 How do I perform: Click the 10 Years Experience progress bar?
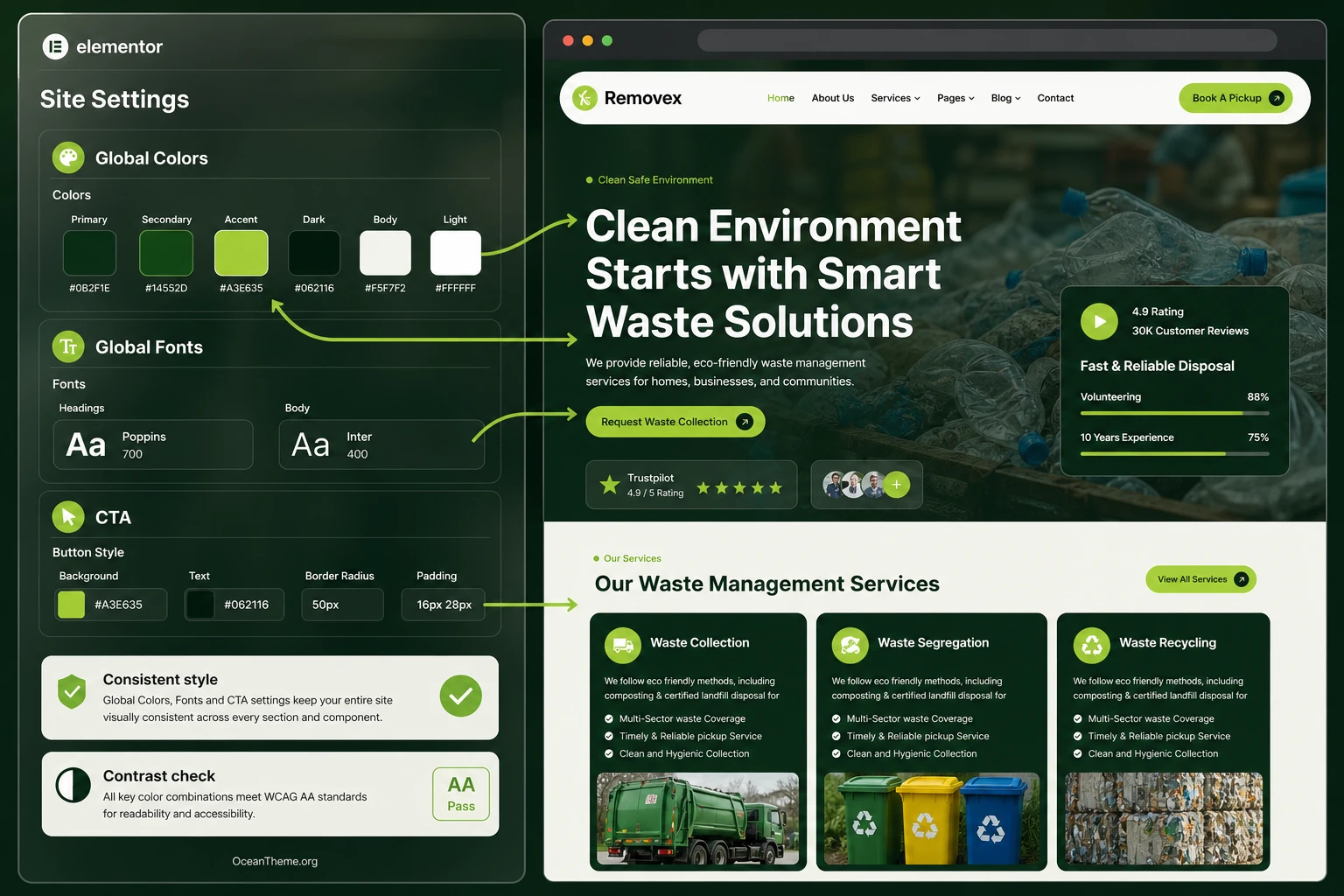1174,453
